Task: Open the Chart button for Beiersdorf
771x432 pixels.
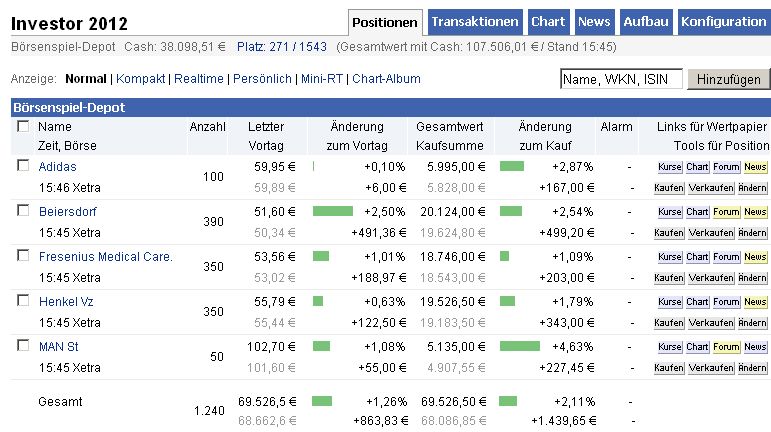Action: (697, 212)
